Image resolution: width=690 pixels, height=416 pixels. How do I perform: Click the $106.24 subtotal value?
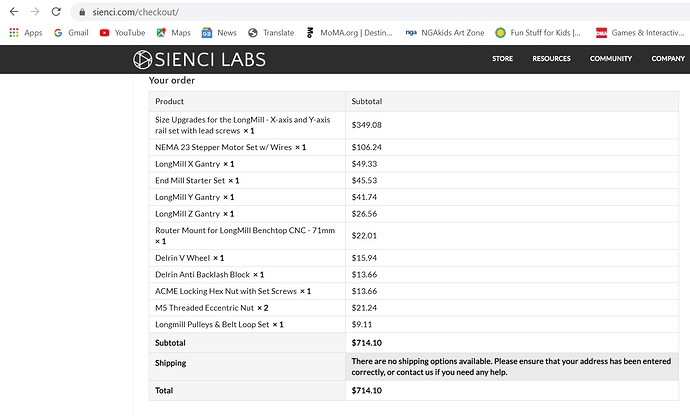coord(367,147)
